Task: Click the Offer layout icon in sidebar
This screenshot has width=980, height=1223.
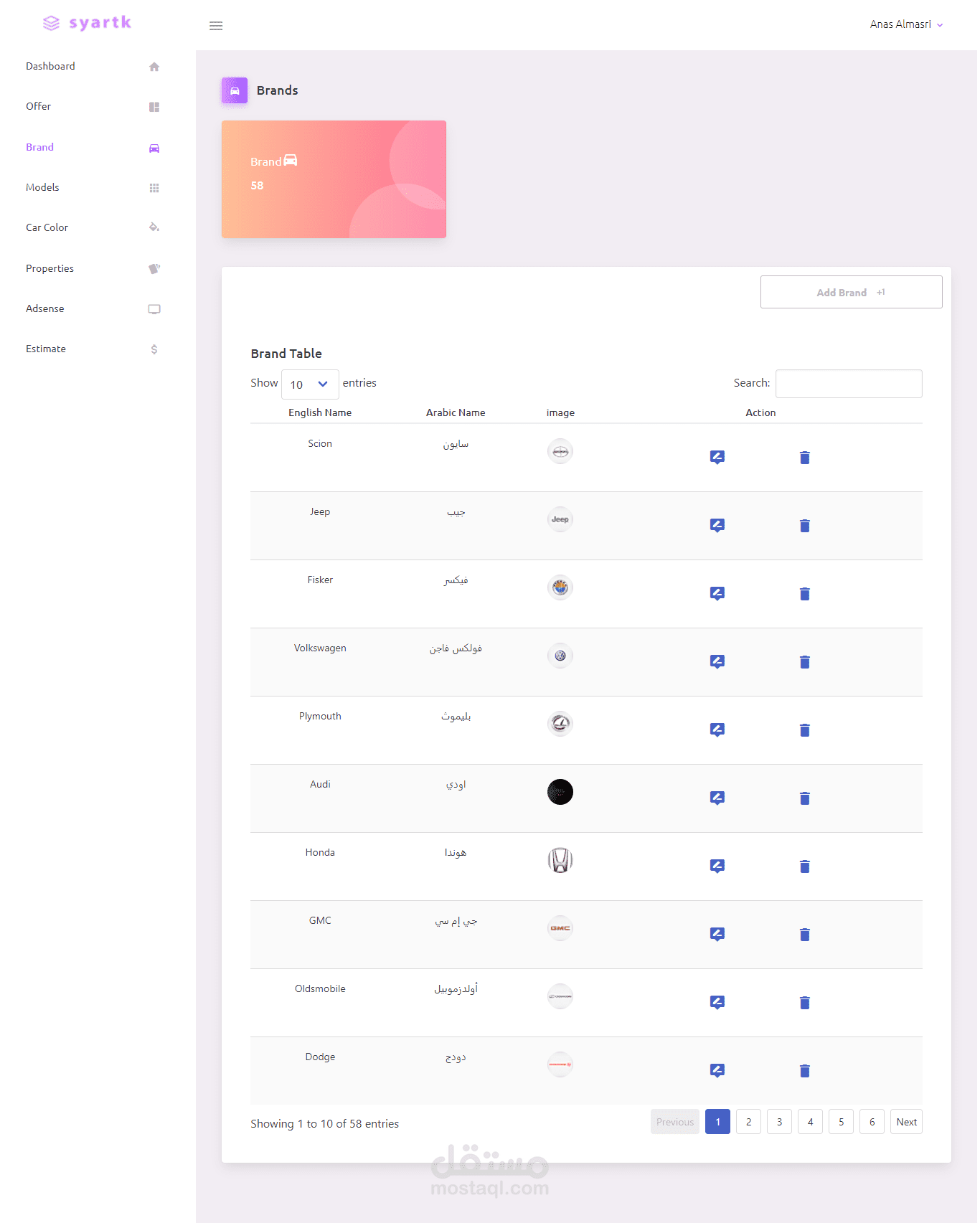Action: click(x=154, y=107)
